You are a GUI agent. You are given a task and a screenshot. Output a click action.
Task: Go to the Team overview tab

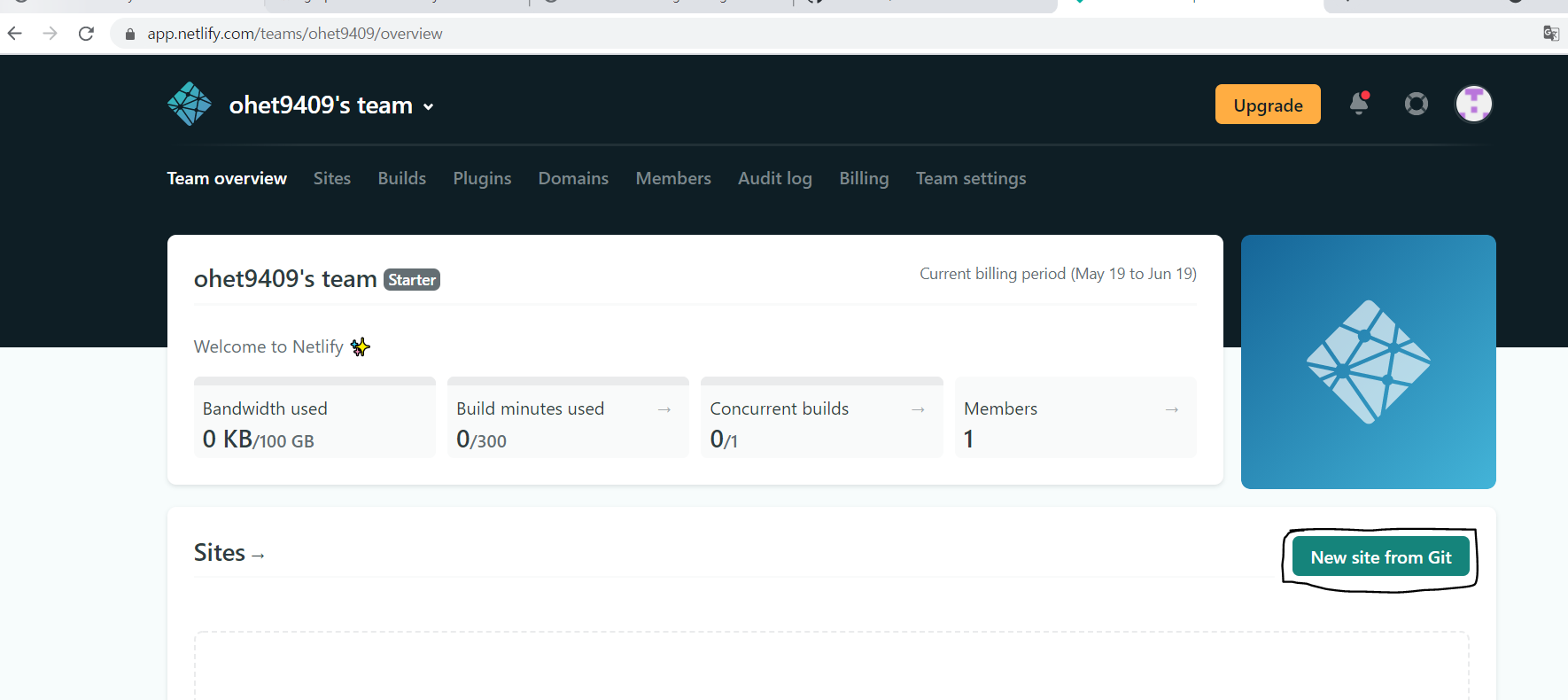(227, 178)
